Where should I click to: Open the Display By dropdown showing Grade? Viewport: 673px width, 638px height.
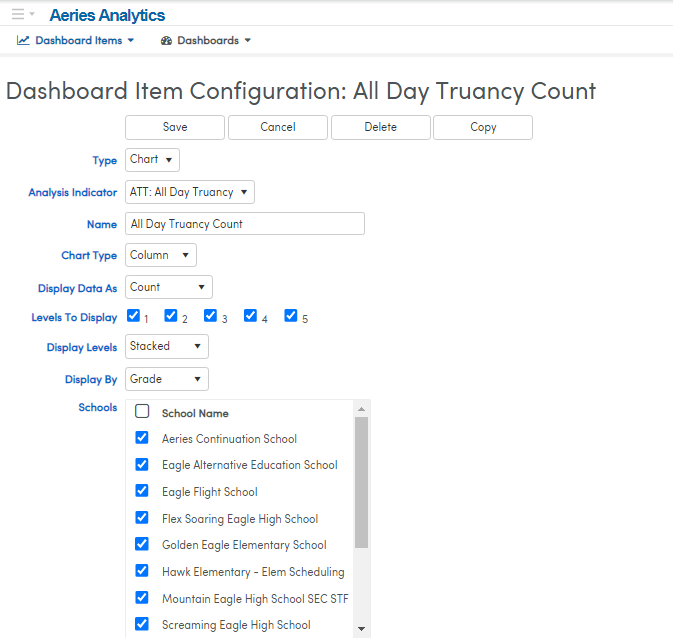tap(167, 379)
